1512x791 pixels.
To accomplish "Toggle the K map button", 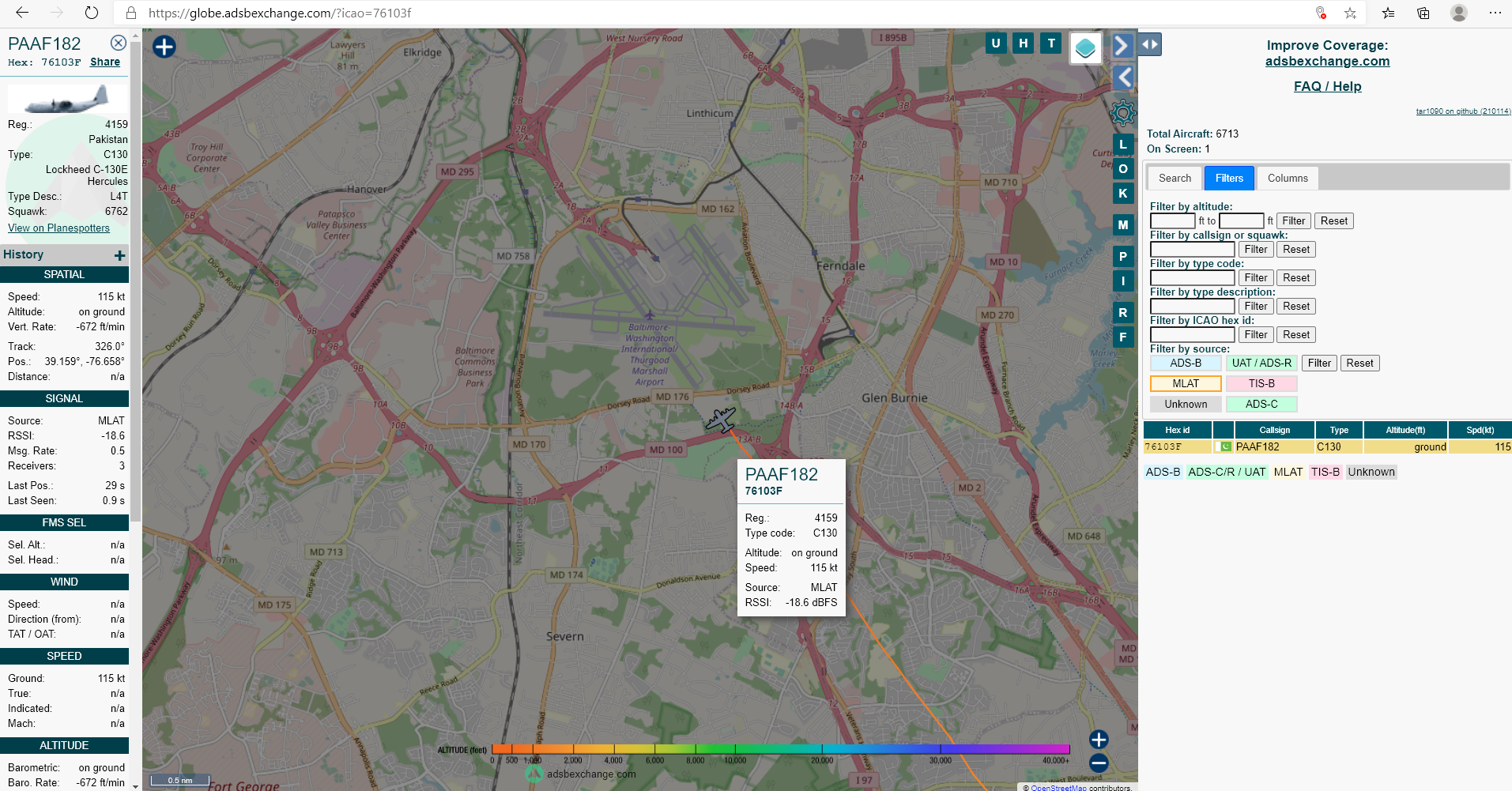I will 1122,194.
